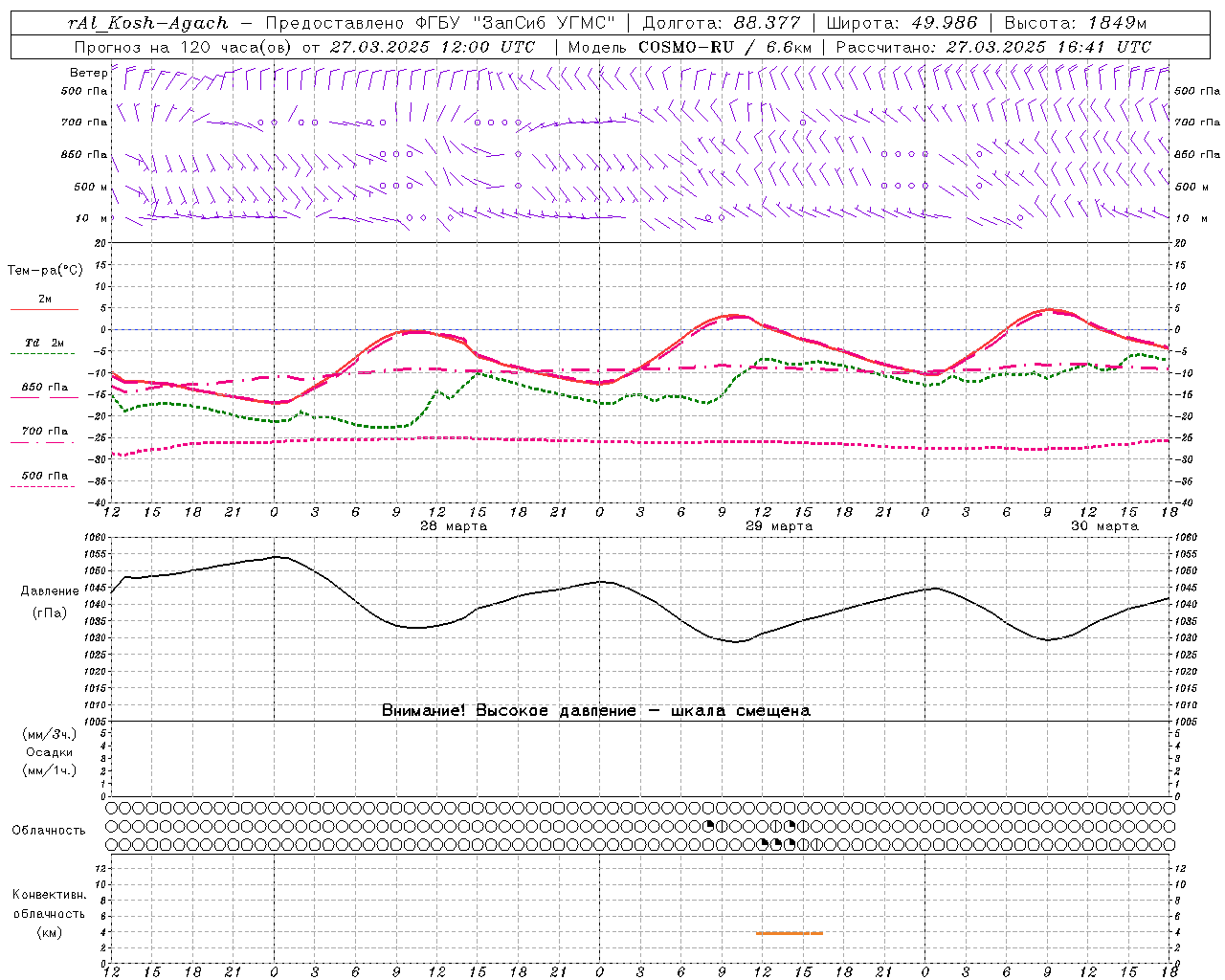Select the 2м temperature legend line sample

point(44,310)
